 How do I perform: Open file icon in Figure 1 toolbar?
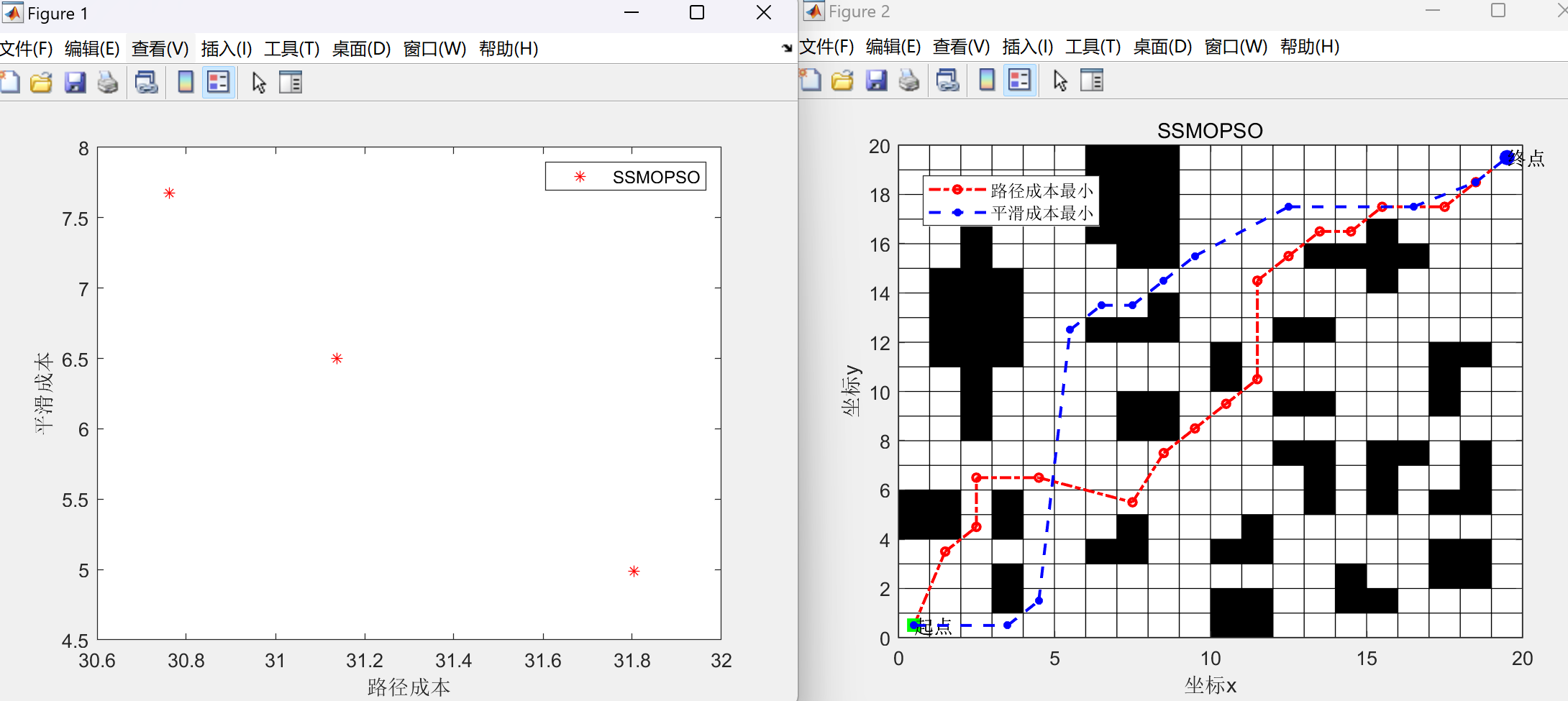click(42, 82)
